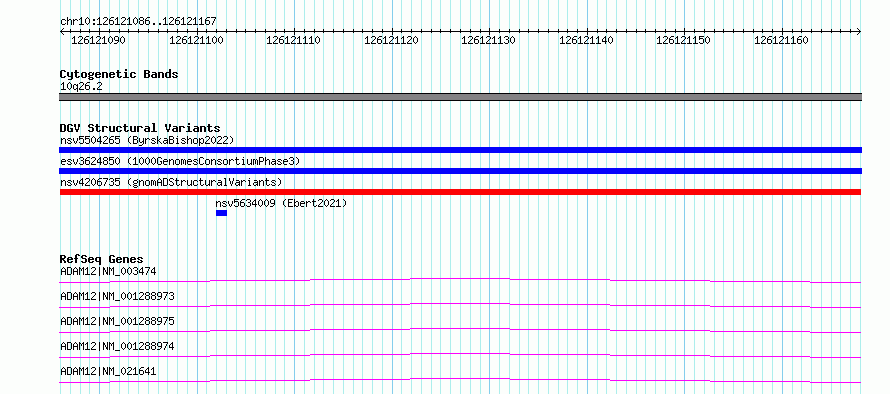Open transcript ADAM12|NM_001288973 label

coord(117,296)
